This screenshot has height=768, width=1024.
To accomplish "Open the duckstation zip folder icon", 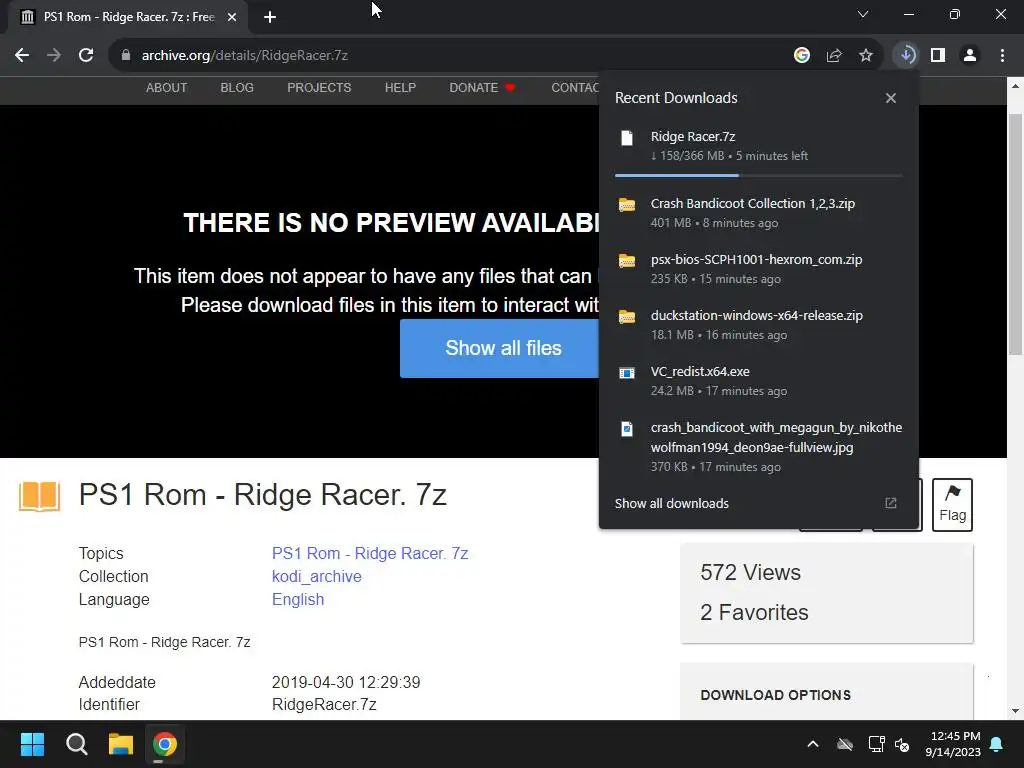I will point(627,317).
